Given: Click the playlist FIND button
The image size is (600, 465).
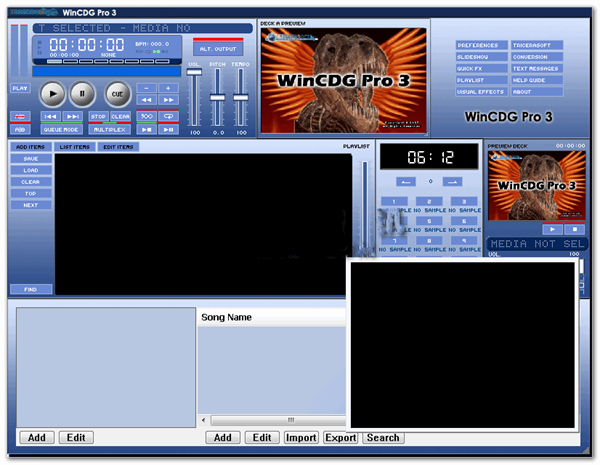Looking at the screenshot, I should click(x=31, y=290).
